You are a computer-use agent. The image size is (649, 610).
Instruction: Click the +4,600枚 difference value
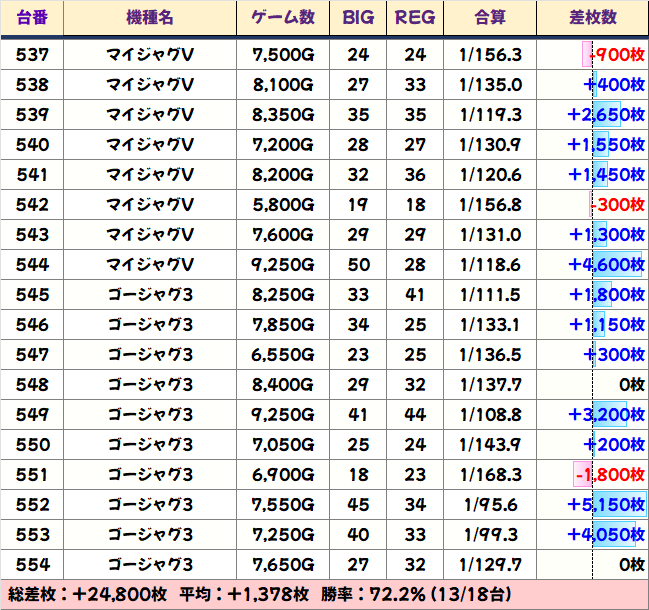click(606, 264)
